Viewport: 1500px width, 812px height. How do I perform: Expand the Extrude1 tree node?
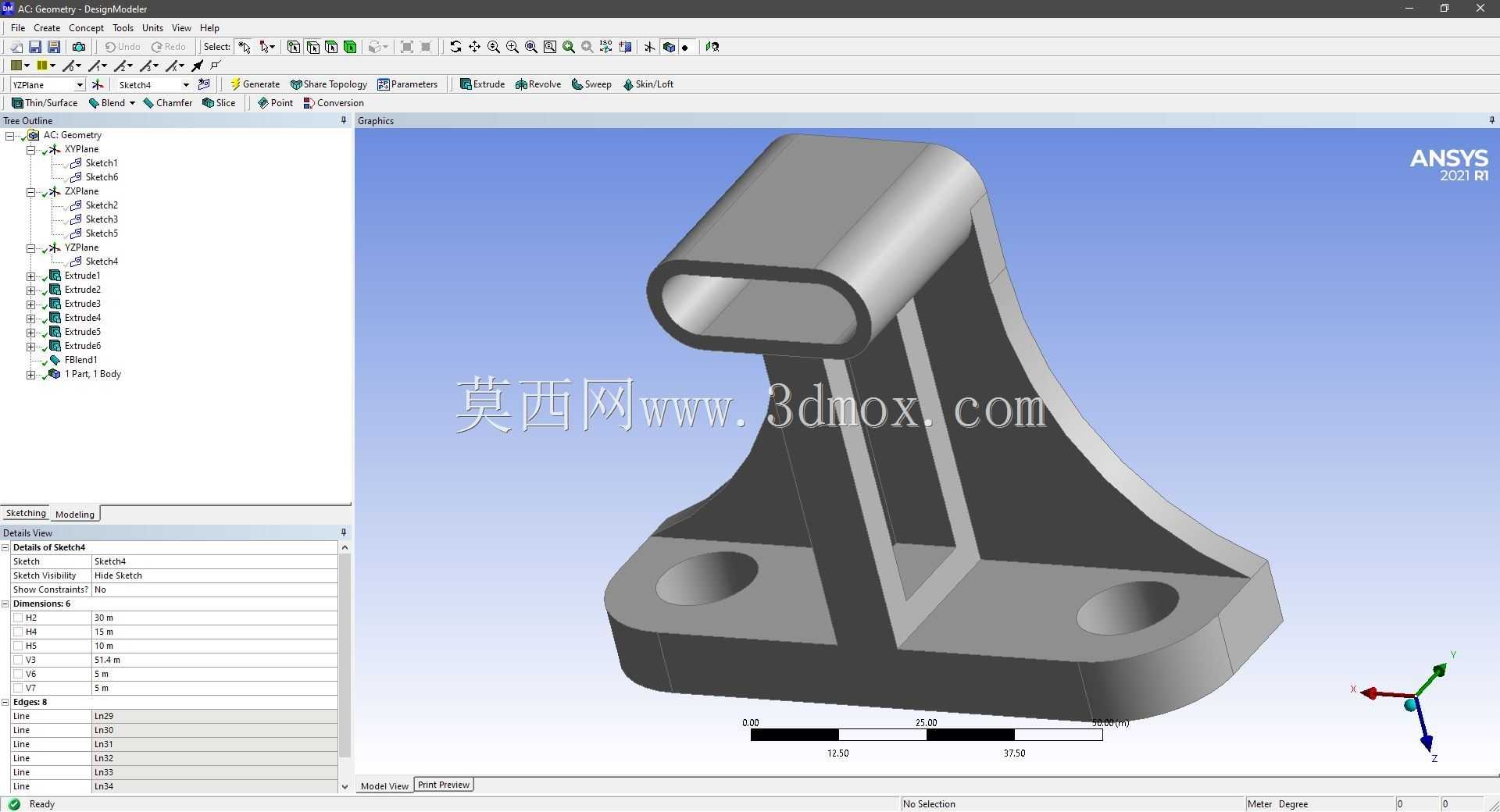pos(31,276)
